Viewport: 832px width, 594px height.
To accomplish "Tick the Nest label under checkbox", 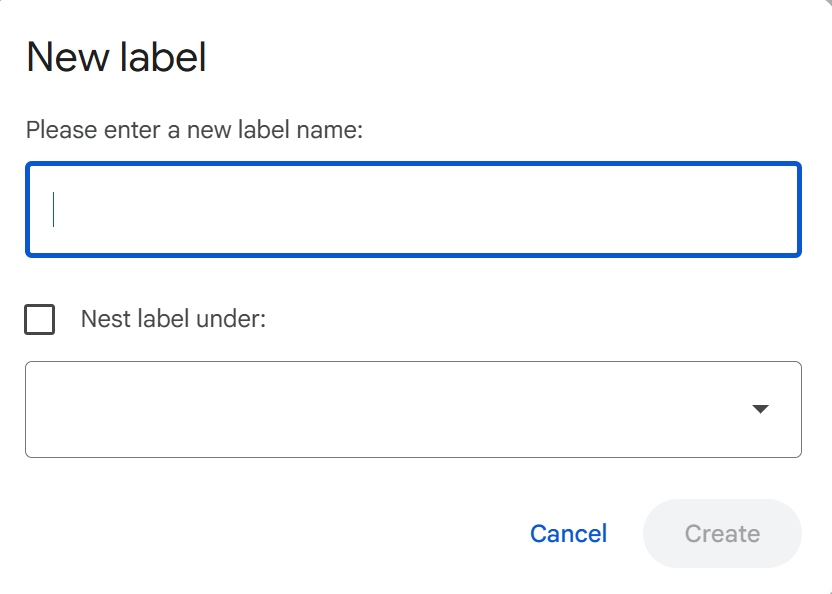I will point(40,320).
